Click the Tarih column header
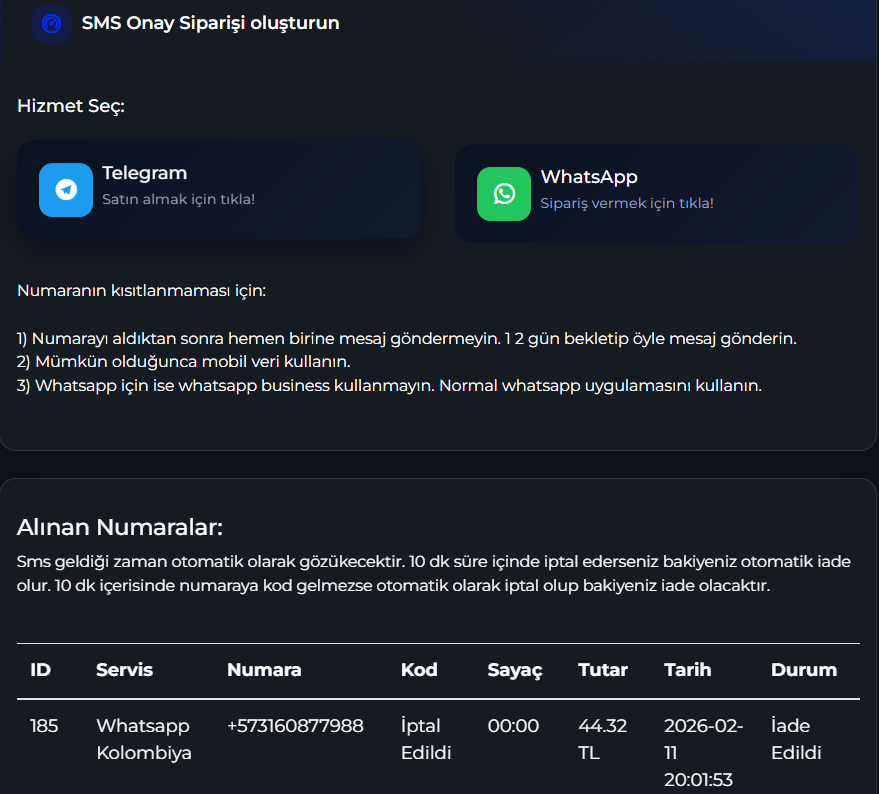This screenshot has width=879, height=794. [x=688, y=670]
